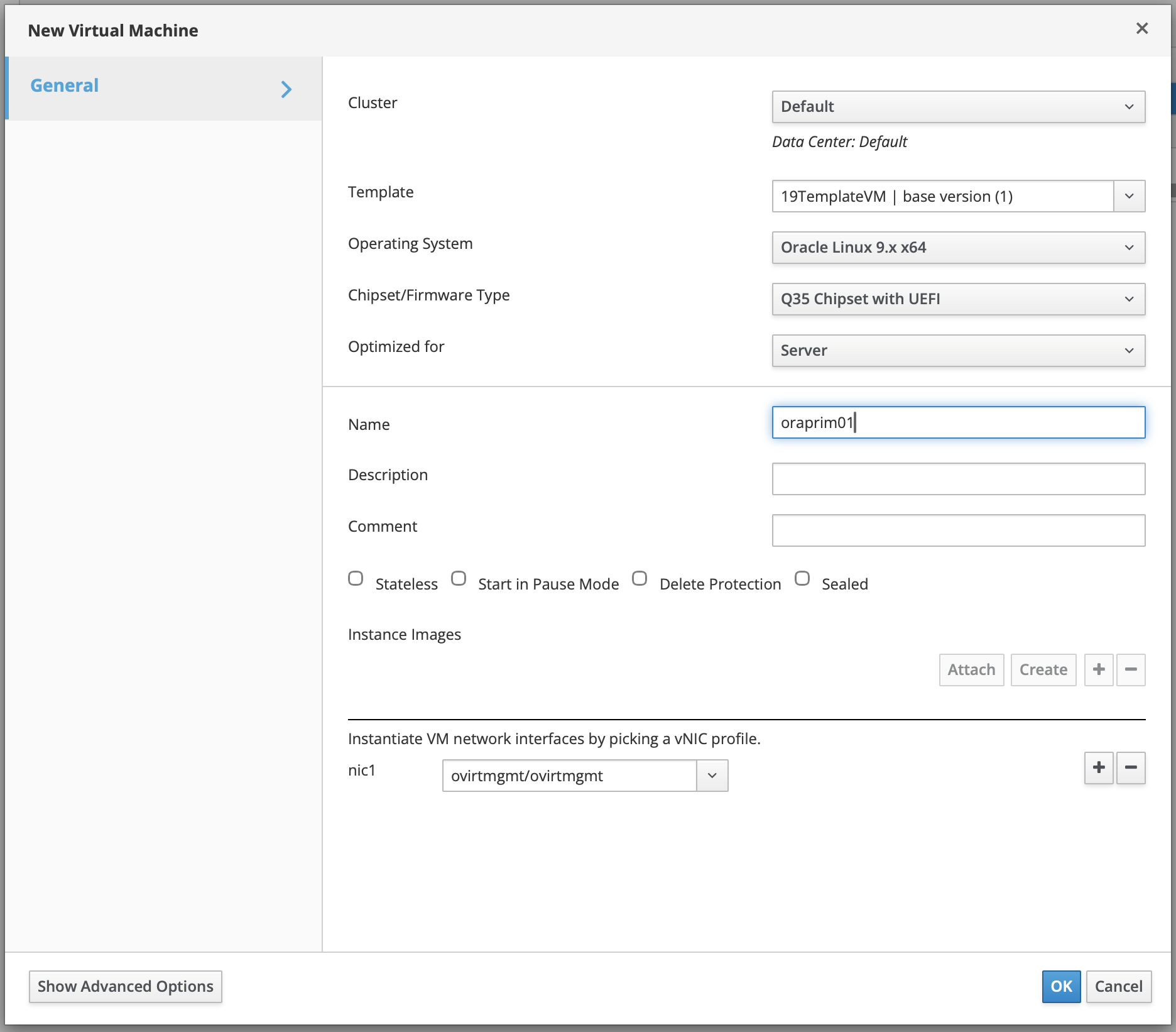Image resolution: width=1176 pixels, height=1032 pixels.
Task: Click the Comment input field
Action: pyautogui.click(x=958, y=530)
